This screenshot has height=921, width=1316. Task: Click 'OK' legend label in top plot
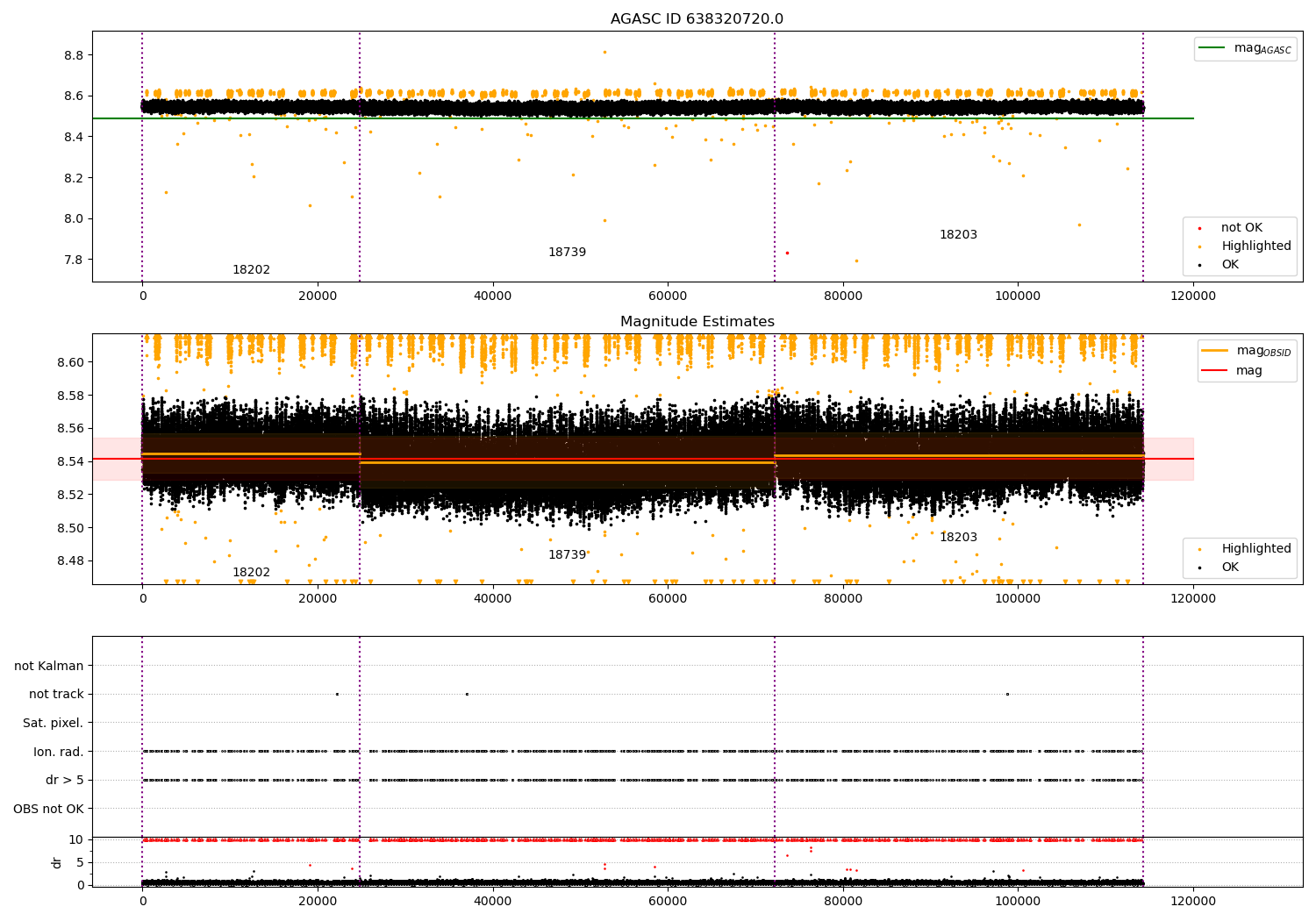pos(1230,265)
